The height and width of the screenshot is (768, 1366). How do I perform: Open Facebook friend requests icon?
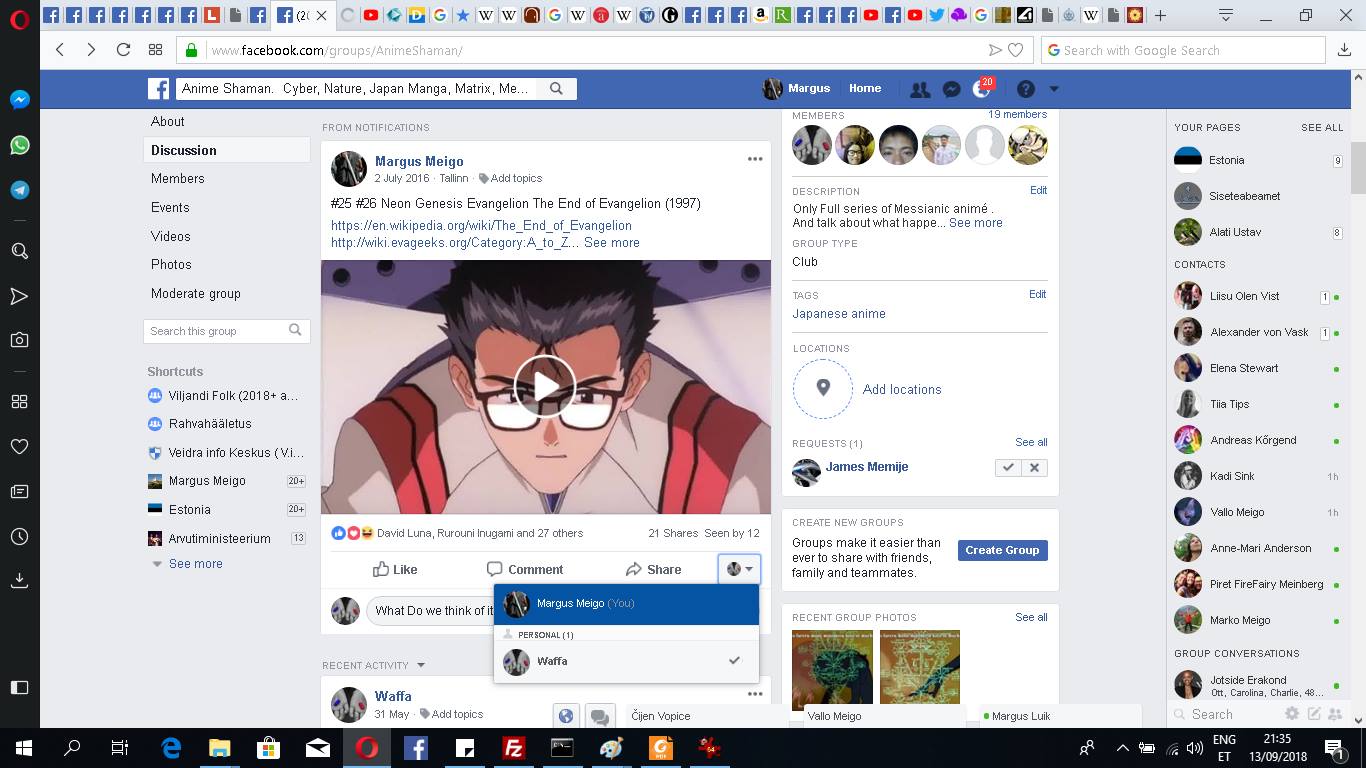click(x=920, y=89)
